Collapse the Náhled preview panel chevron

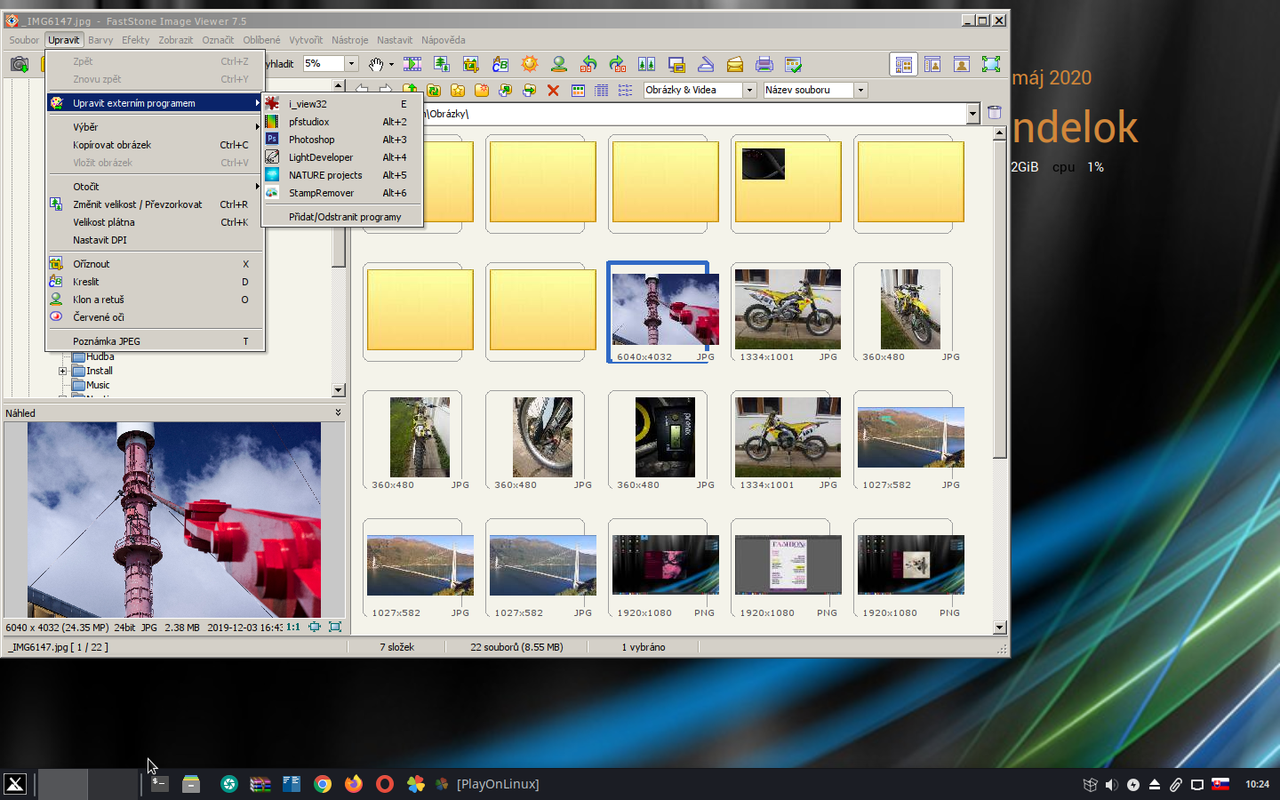(338, 413)
